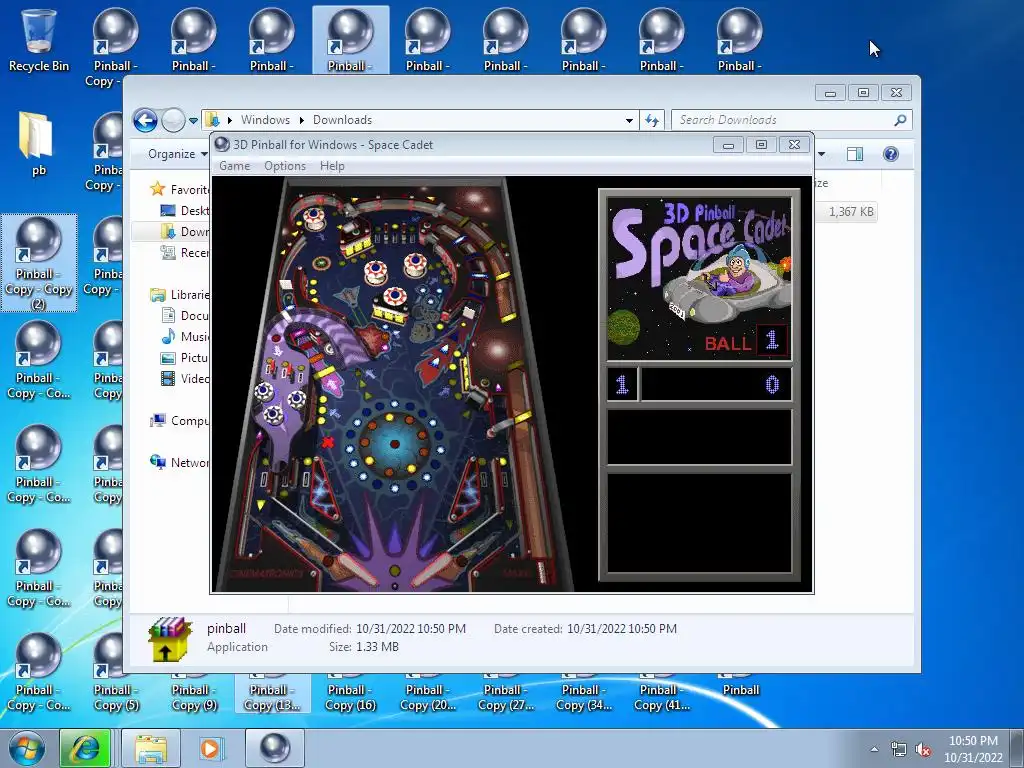1024x768 pixels.
Task: Select the Pinball - Copy (34... shortcut
Action: [x=583, y=696]
